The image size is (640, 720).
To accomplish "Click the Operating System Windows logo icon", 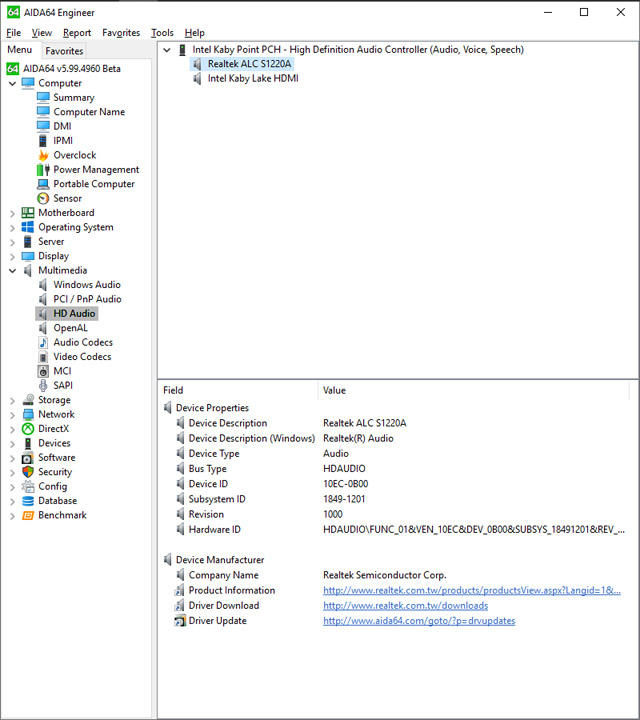I will coord(28,227).
